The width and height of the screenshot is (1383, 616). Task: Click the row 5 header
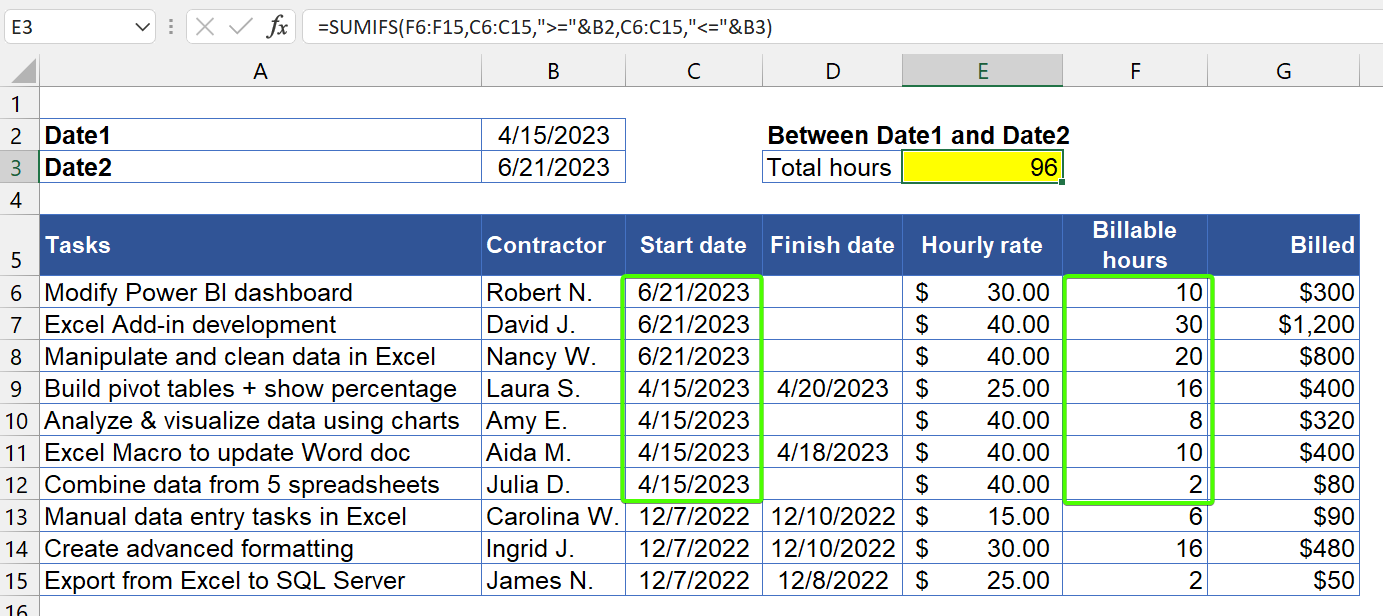pyautogui.click(x=18, y=244)
